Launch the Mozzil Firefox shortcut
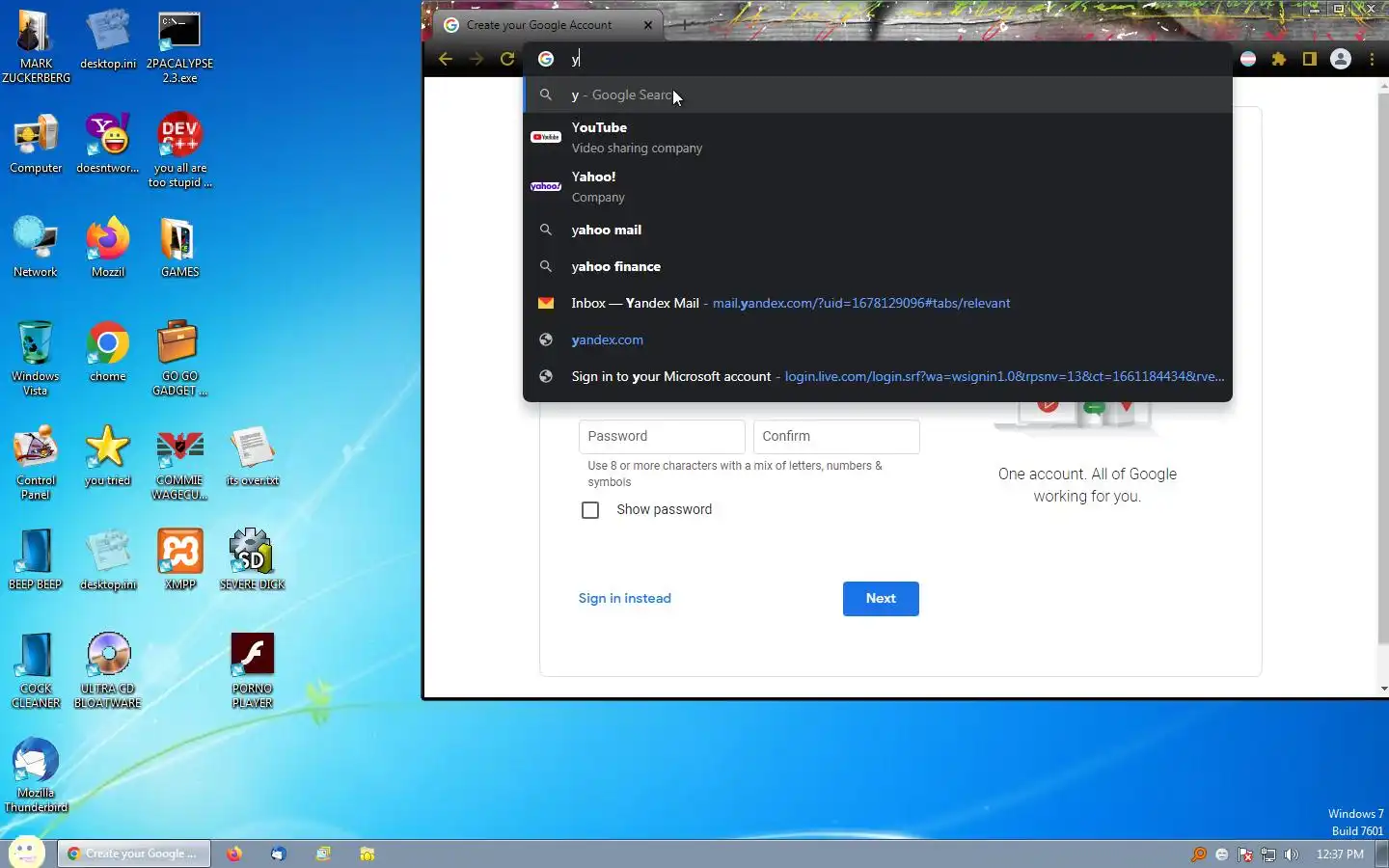 108,249
